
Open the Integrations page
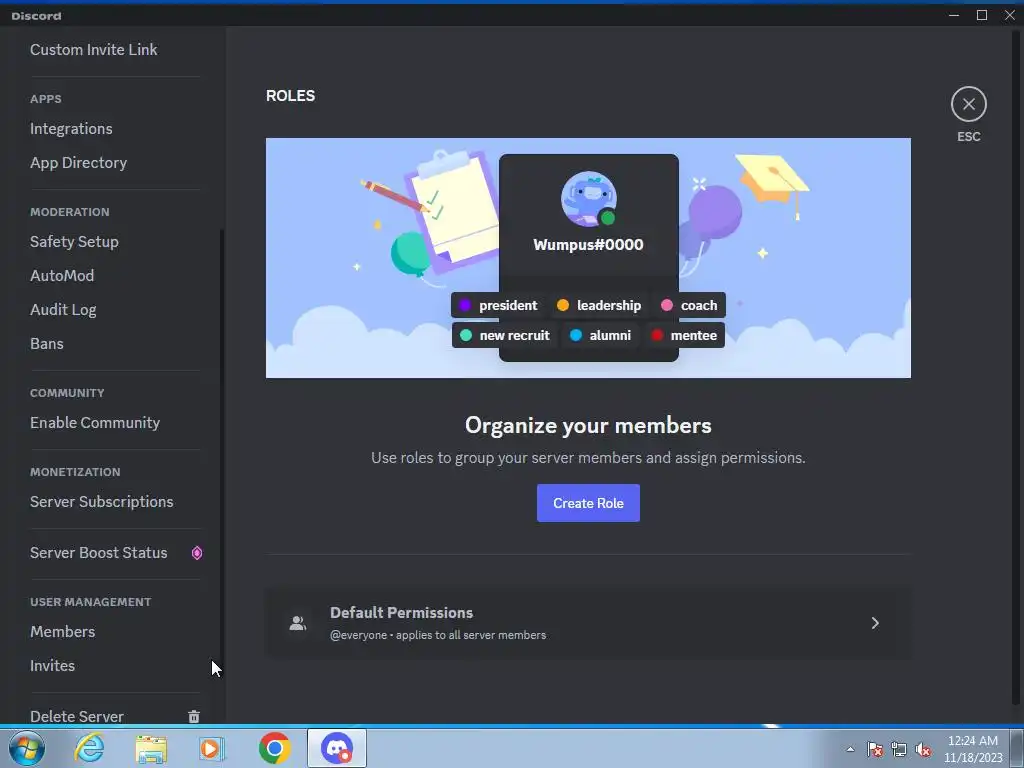point(71,129)
